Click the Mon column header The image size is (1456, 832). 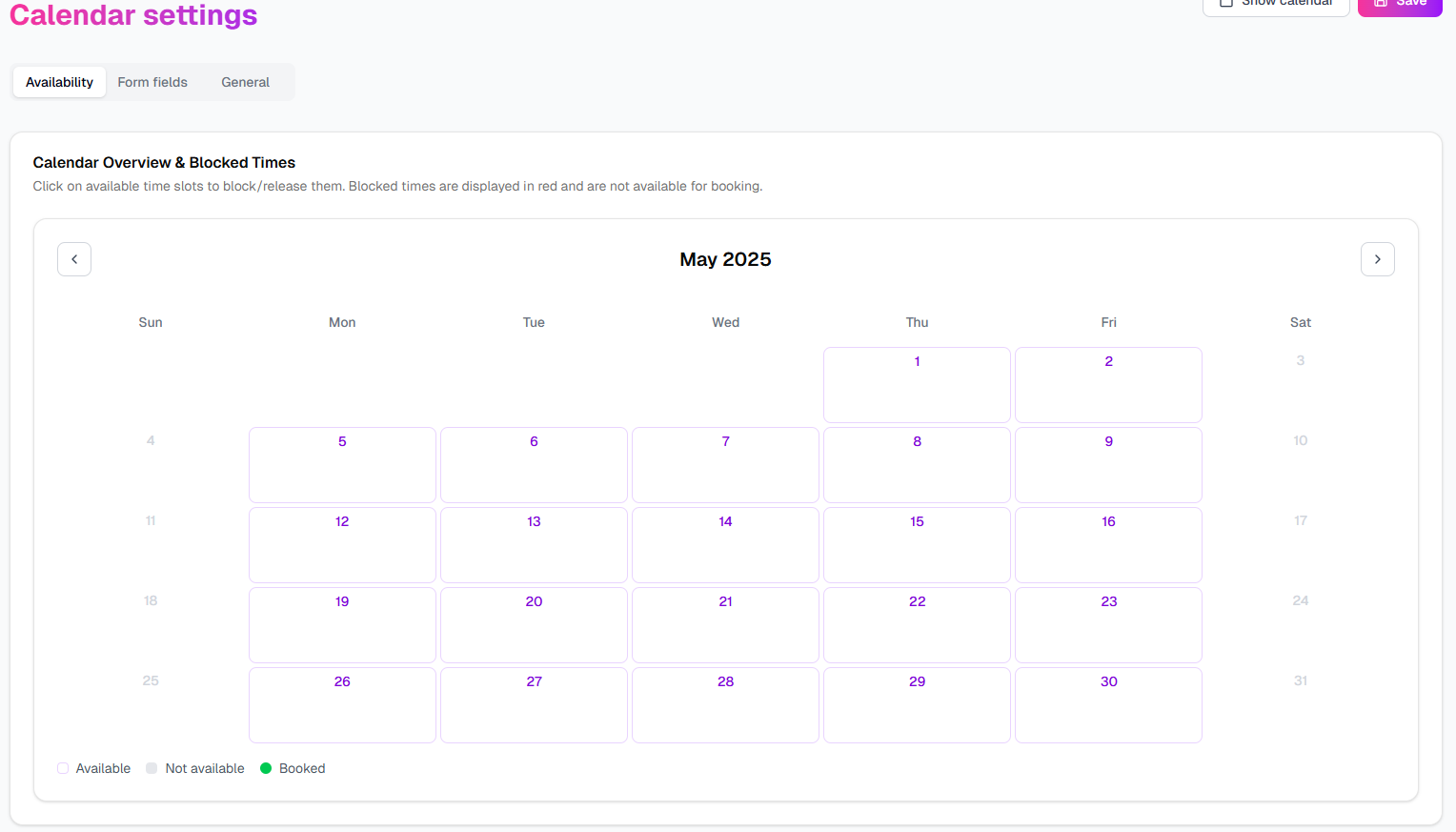342,322
